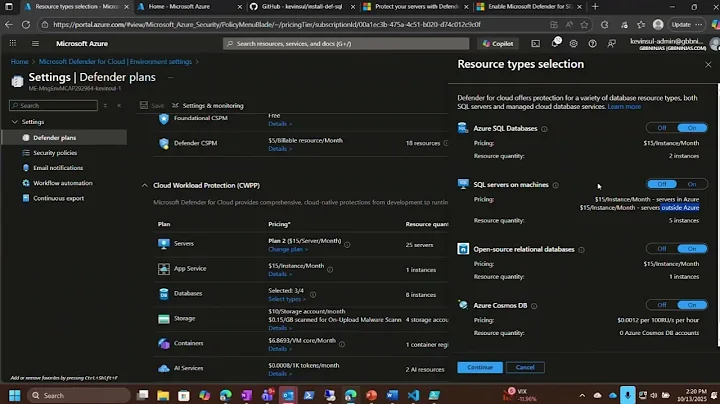Click Change plan link for Servers

(287, 249)
